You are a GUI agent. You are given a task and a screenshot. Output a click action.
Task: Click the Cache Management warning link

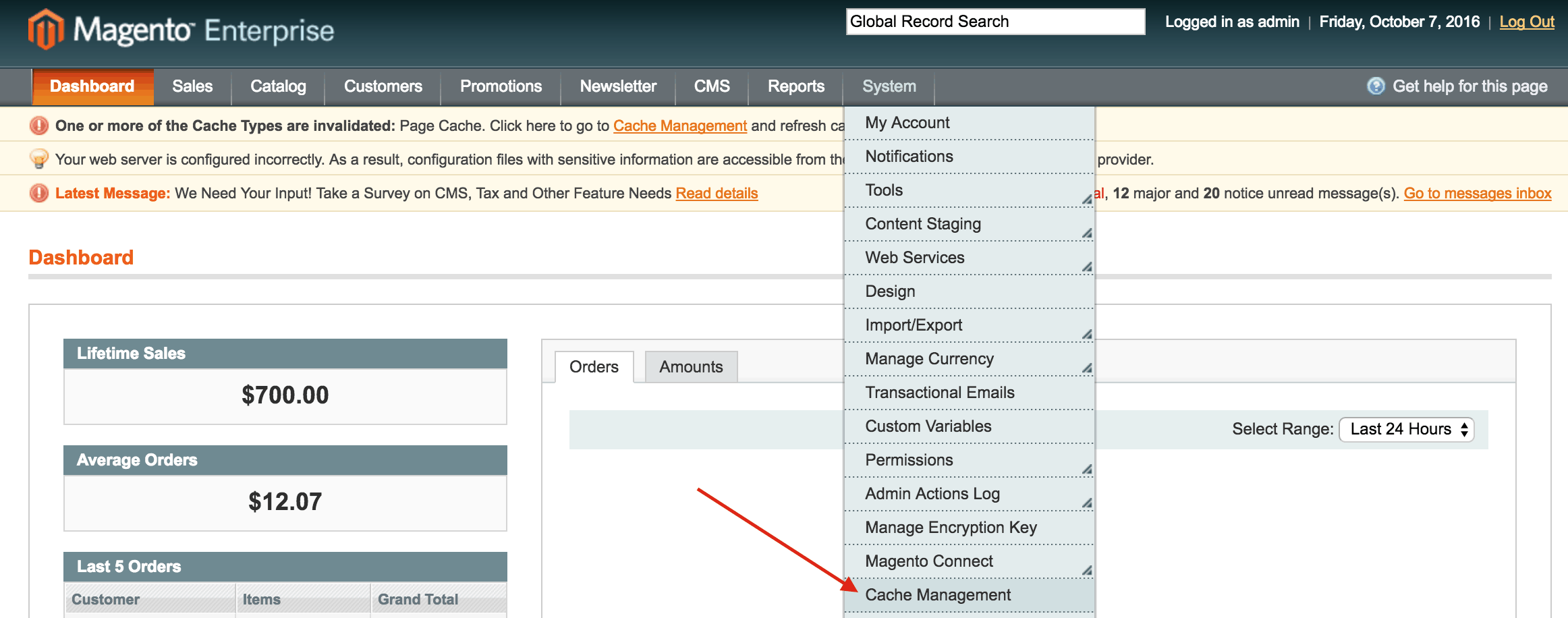coord(679,125)
